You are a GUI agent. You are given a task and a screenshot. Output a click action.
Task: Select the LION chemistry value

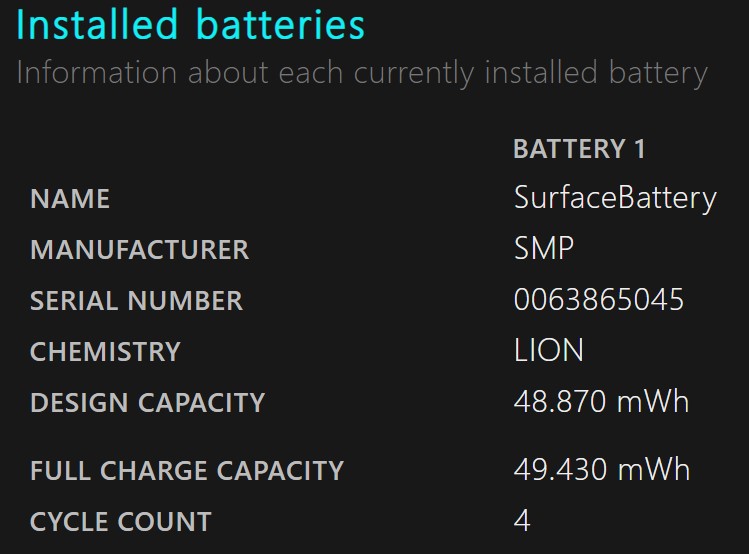pos(548,350)
